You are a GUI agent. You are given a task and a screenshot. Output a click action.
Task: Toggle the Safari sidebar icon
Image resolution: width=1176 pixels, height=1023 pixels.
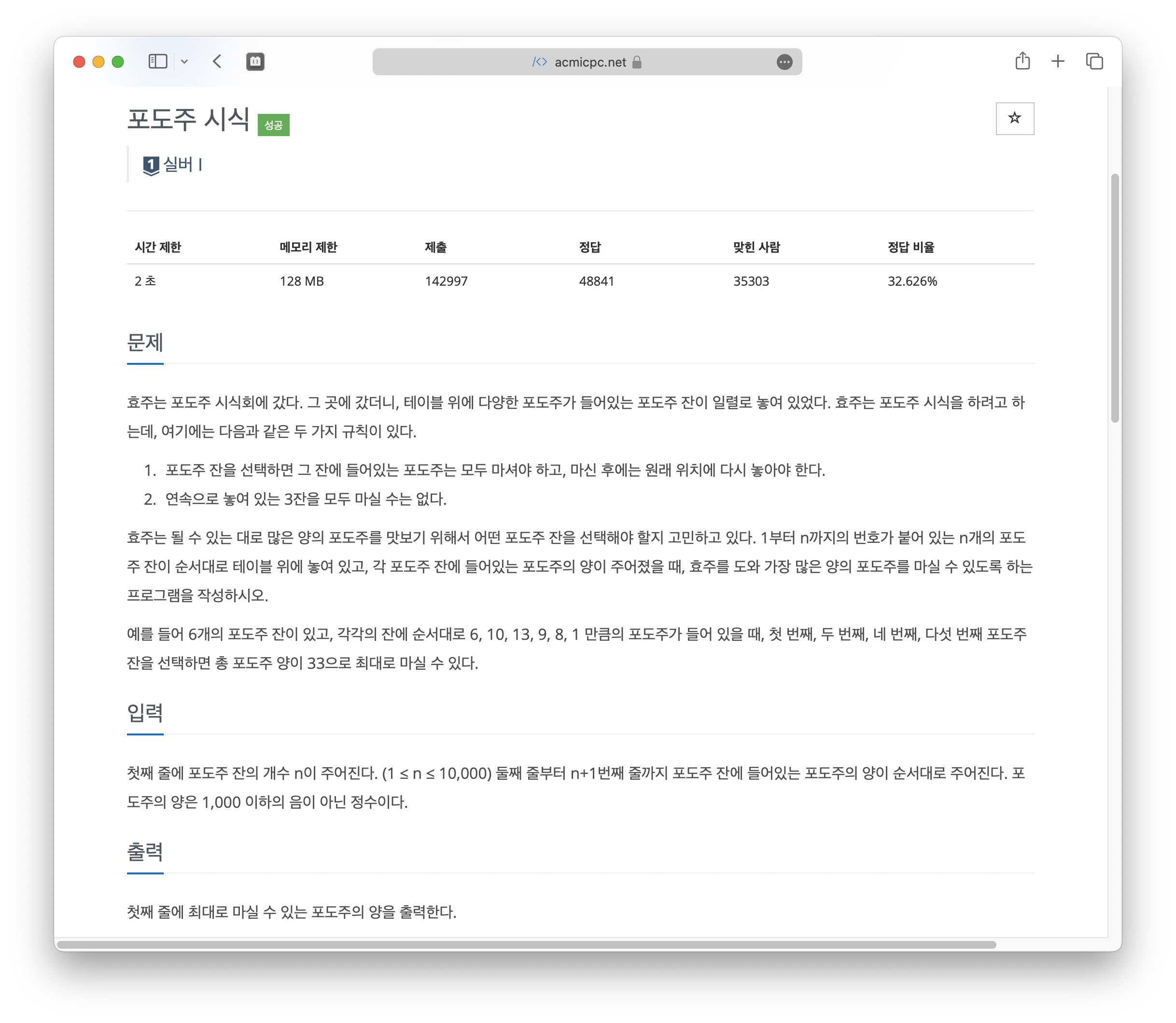(x=158, y=62)
